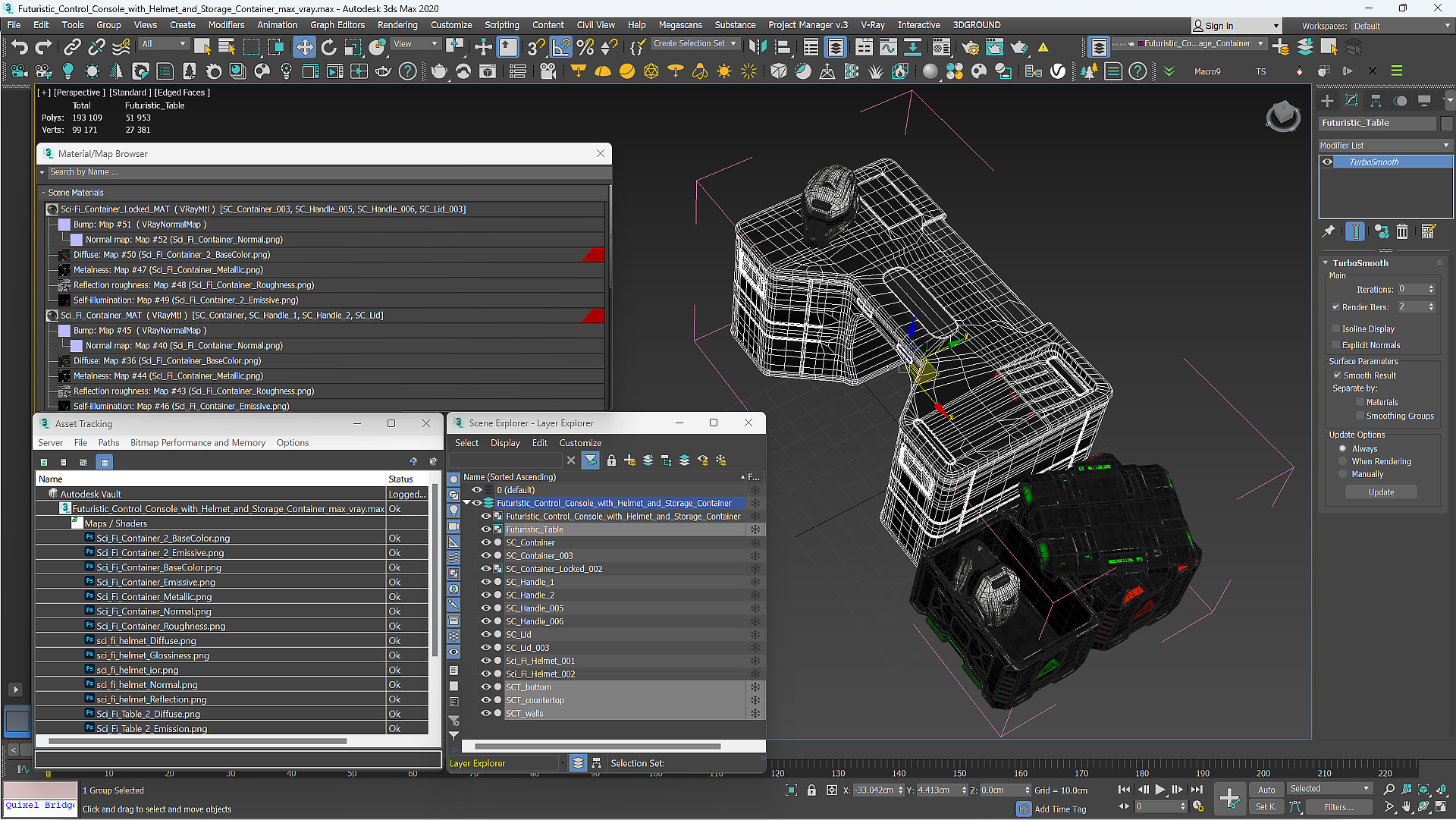This screenshot has width=1456, height=820.
Task: Collapse the TurboSmooth rollout arrow
Action: point(1326,263)
